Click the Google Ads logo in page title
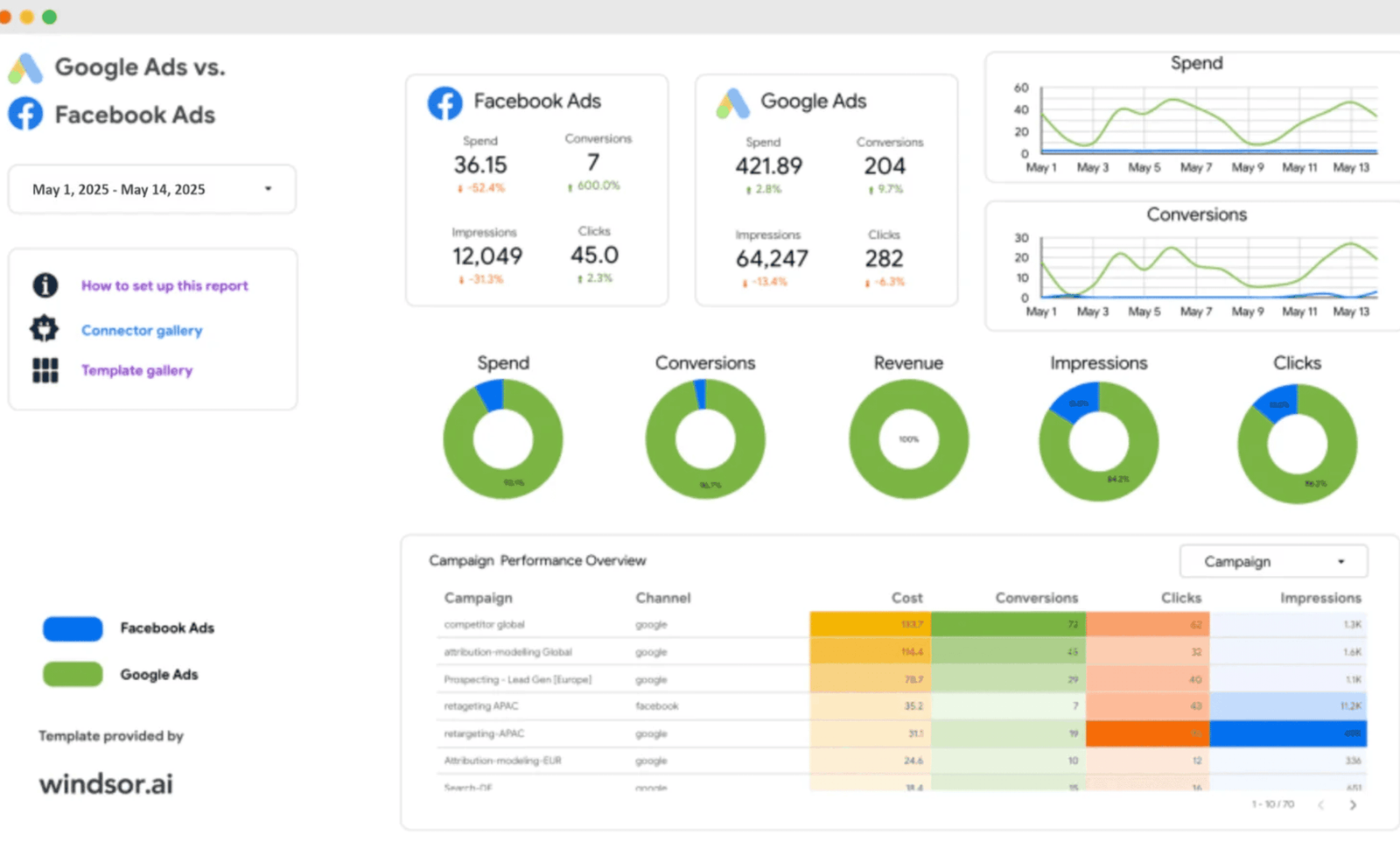Screen dimensions: 1400x849 pyautogui.click(x=25, y=68)
